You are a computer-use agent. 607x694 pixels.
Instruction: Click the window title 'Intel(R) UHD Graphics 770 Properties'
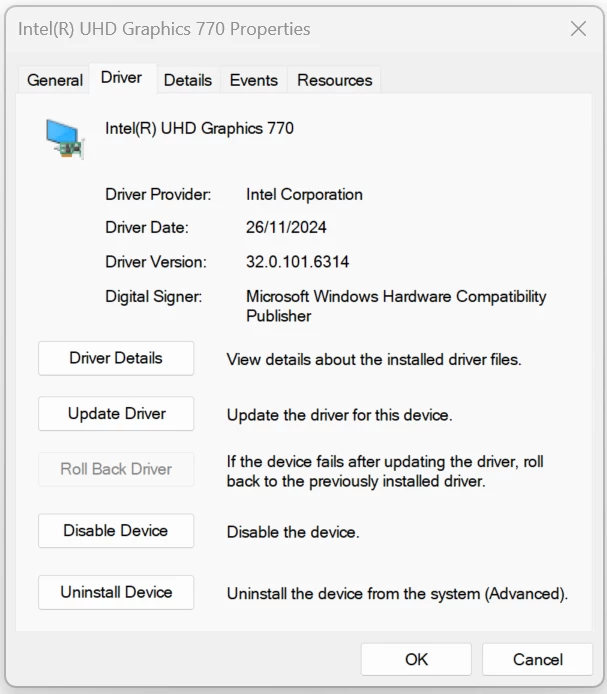point(164,29)
